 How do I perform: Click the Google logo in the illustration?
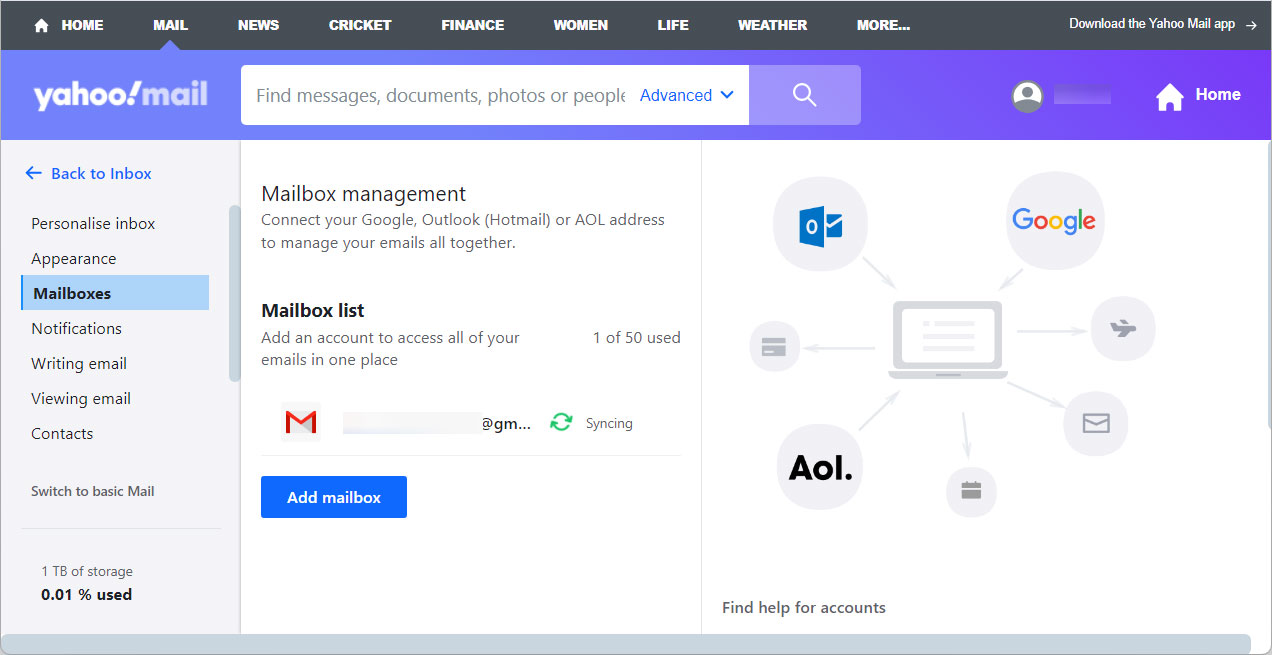click(1054, 220)
